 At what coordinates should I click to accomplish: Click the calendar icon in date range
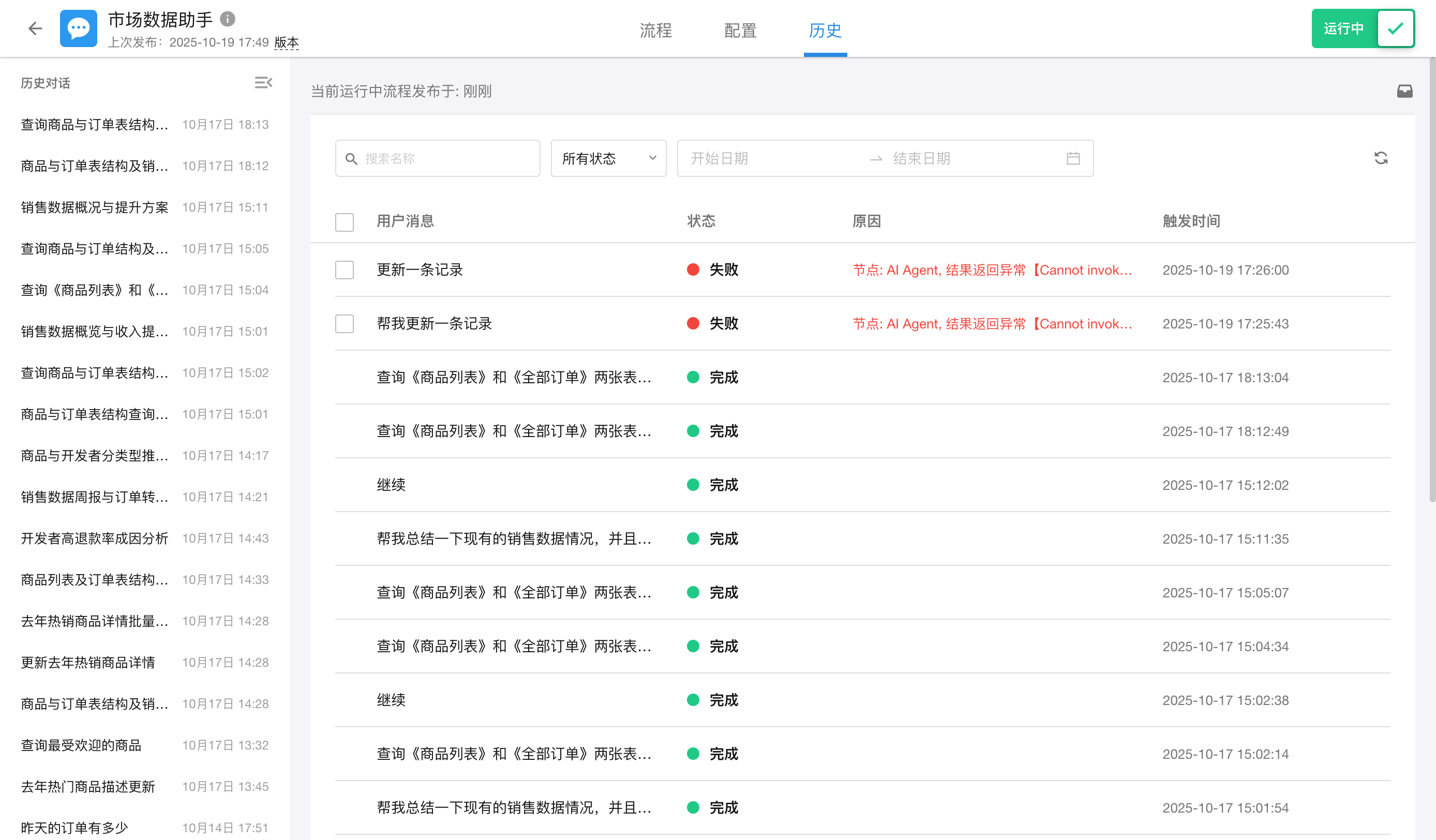(1073, 158)
